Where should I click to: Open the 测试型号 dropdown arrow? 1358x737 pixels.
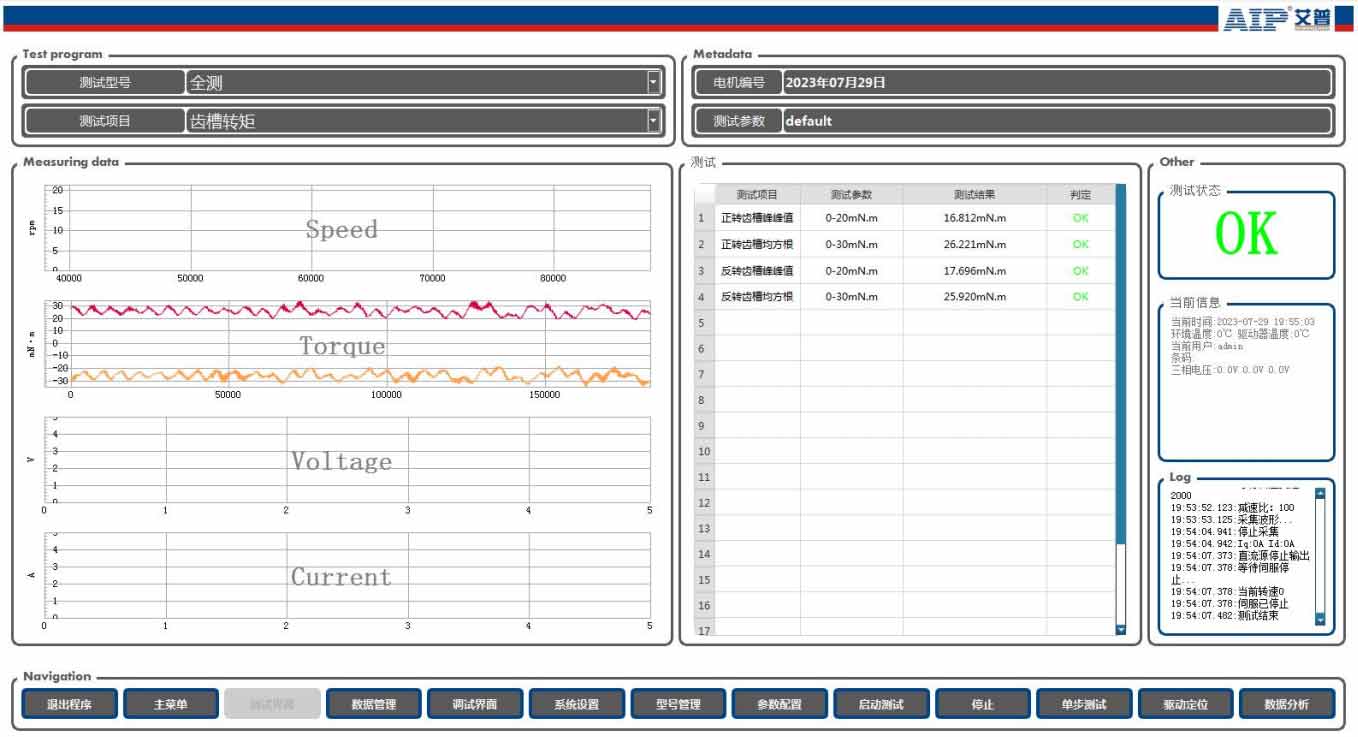tap(654, 83)
